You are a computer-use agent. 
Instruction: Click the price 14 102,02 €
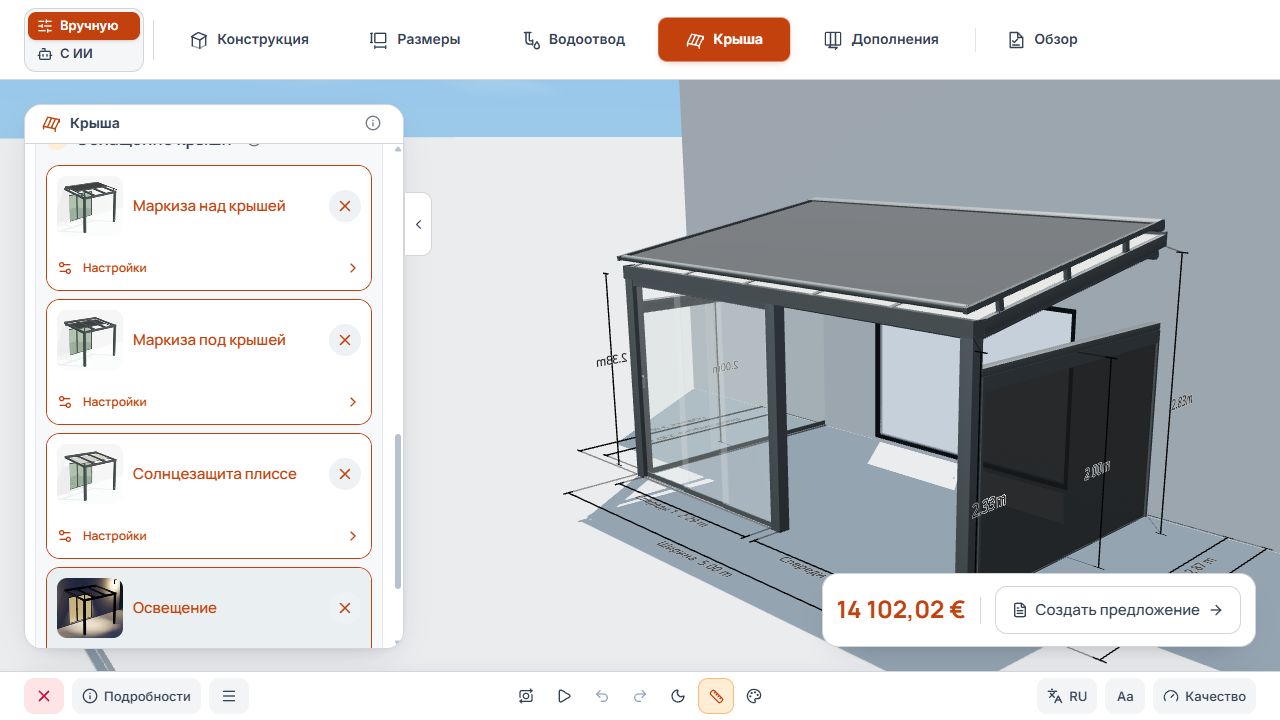(x=901, y=610)
